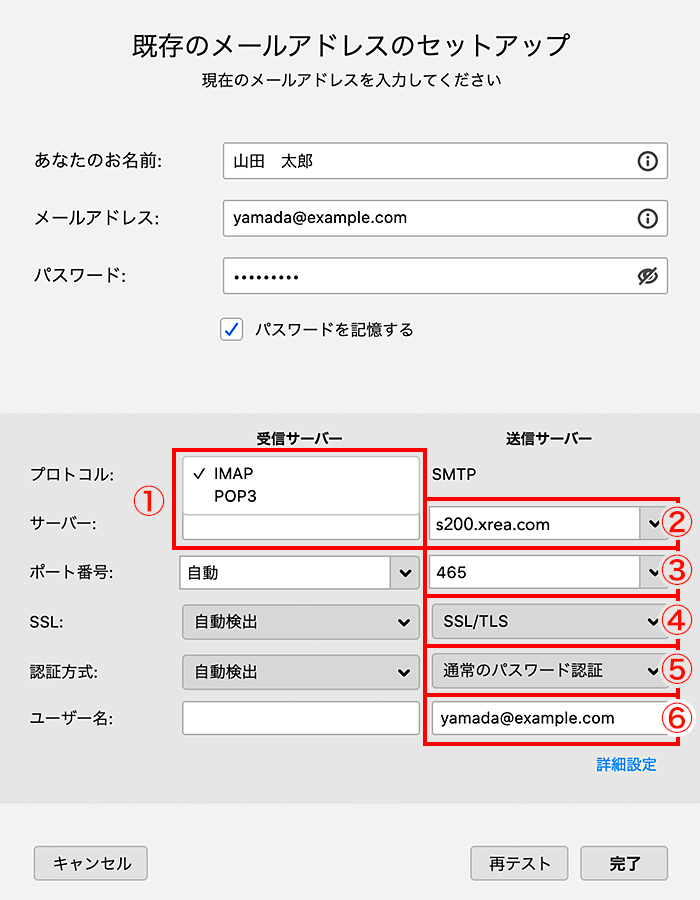Image resolution: width=700 pixels, height=900 pixels.
Task: Click the info icon beside the name field
Action: click(x=647, y=160)
